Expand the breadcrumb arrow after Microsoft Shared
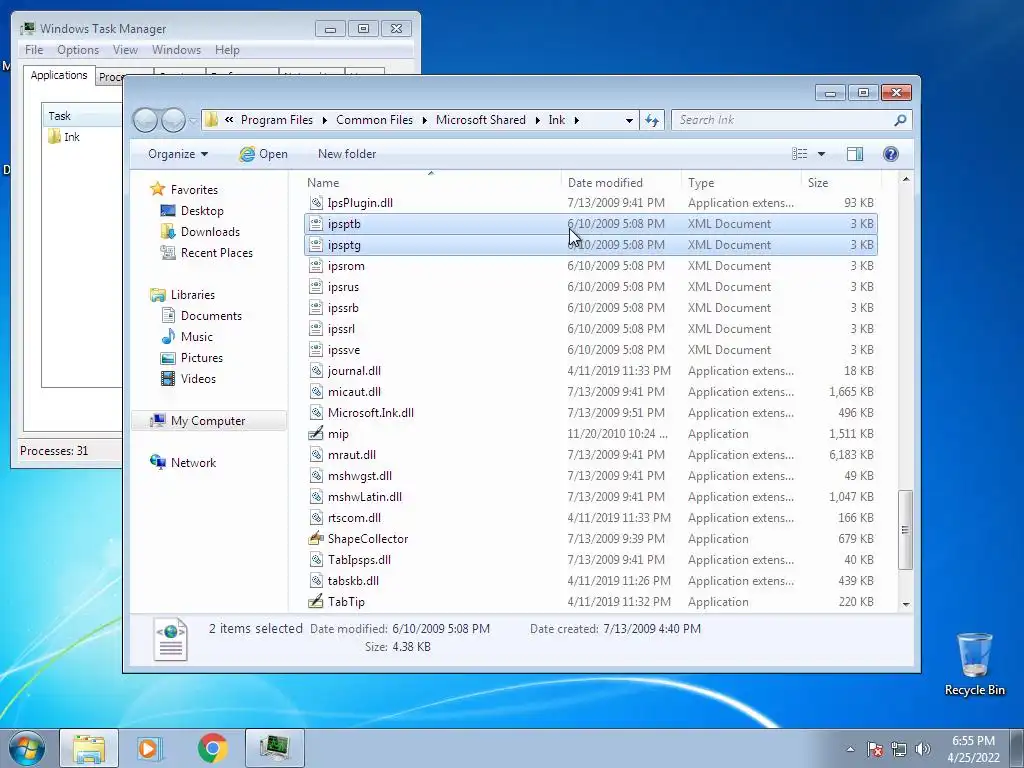Viewport: 1024px width, 768px height. click(x=537, y=120)
